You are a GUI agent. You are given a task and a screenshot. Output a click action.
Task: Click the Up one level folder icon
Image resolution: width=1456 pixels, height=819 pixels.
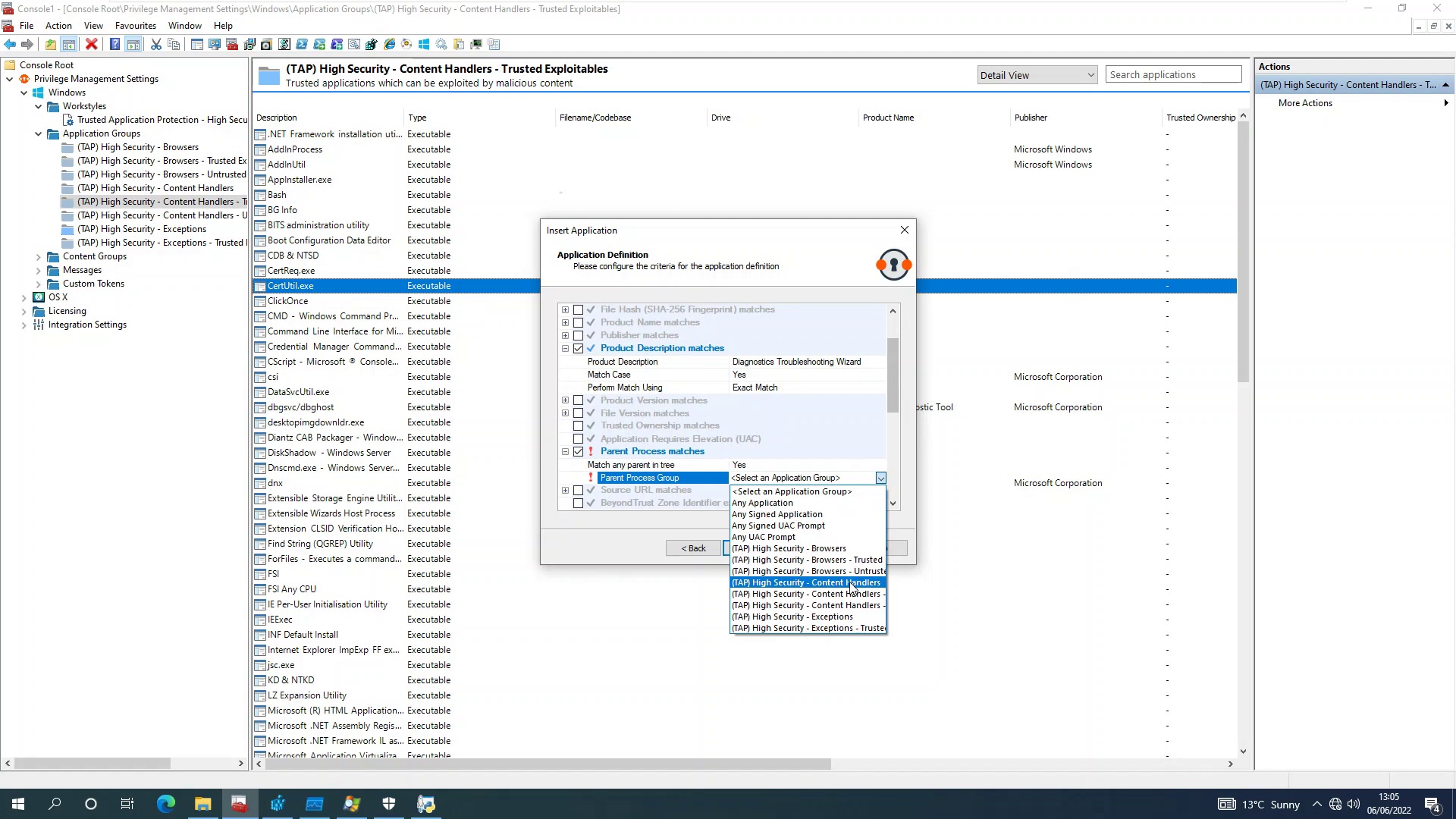[x=50, y=44]
